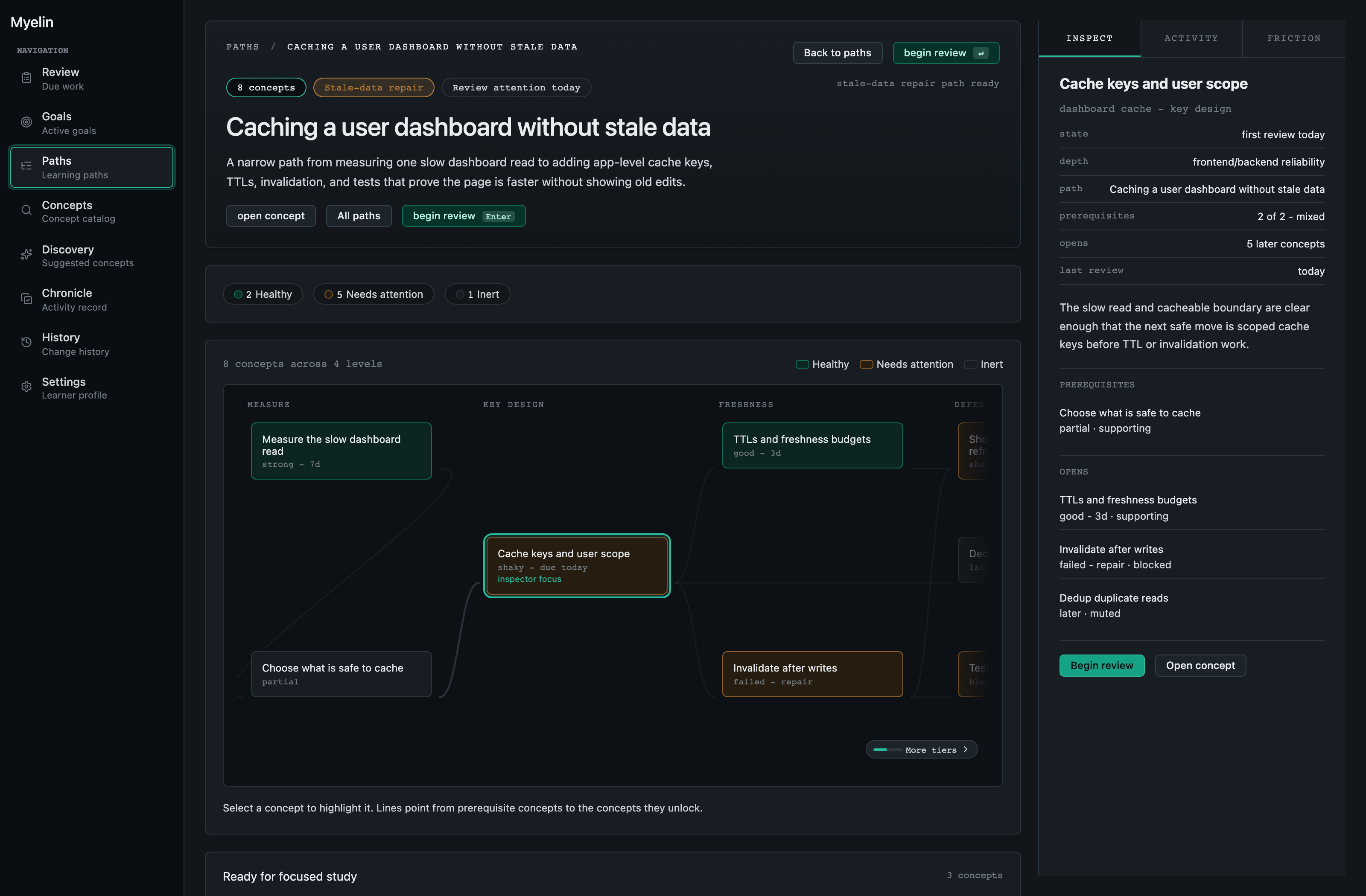Click the Chronicle activity icon

[26, 299]
